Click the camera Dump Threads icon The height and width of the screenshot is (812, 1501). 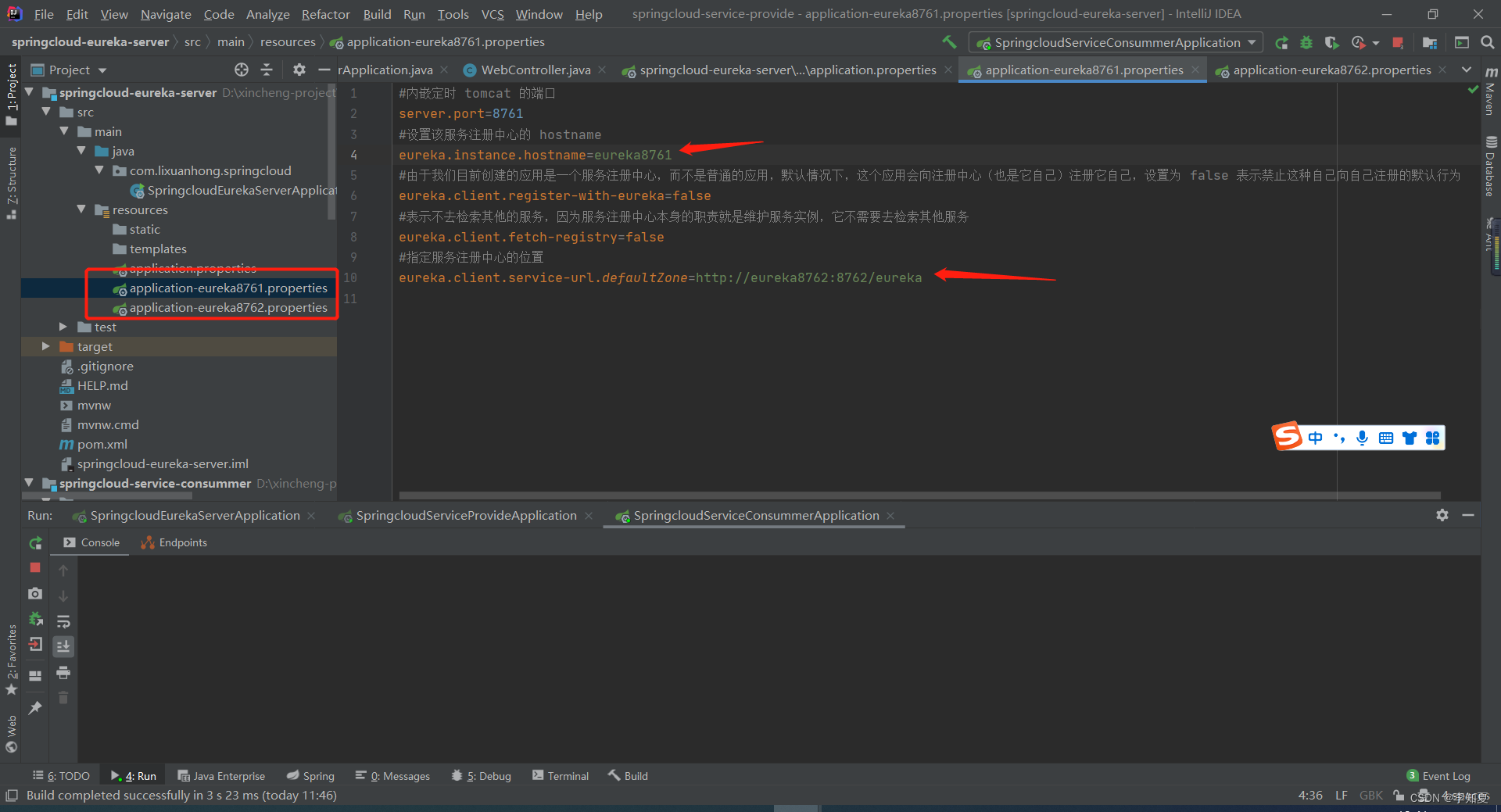tap(35, 594)
